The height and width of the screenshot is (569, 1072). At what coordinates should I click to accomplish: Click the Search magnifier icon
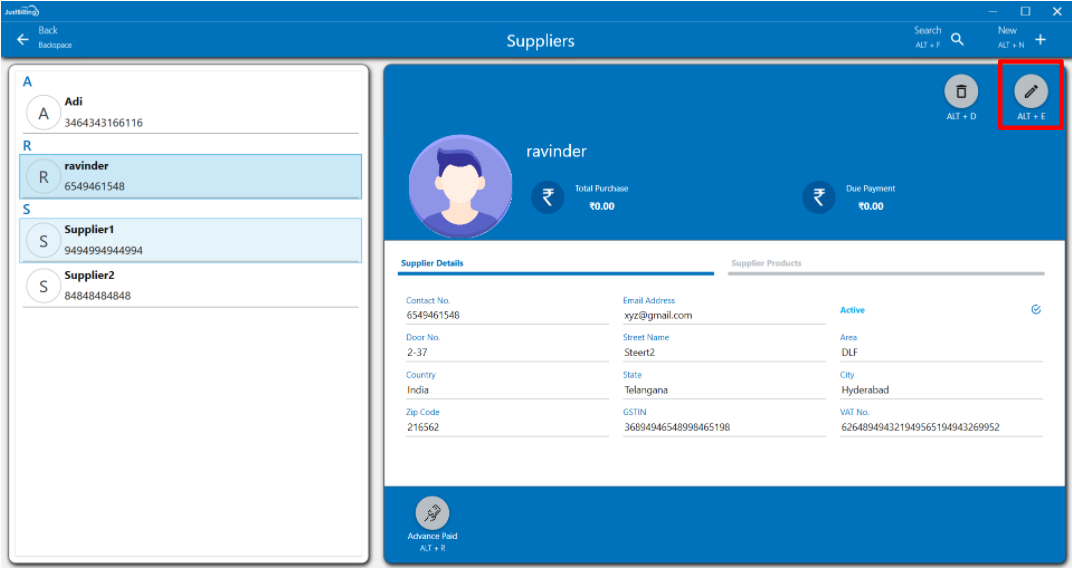(957, 39)
